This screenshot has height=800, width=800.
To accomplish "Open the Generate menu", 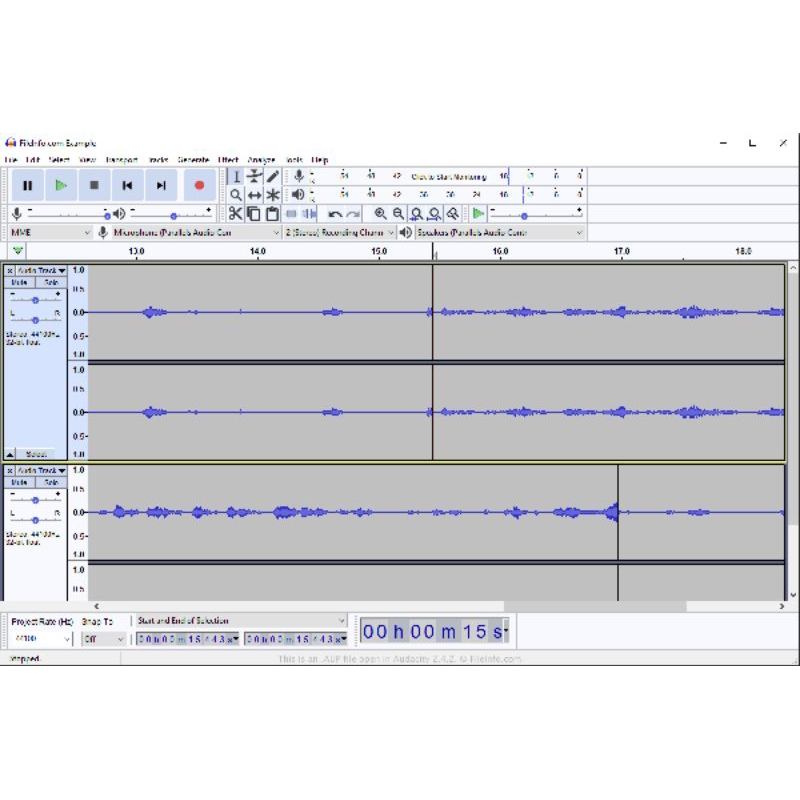I will [x=193, y=160].
